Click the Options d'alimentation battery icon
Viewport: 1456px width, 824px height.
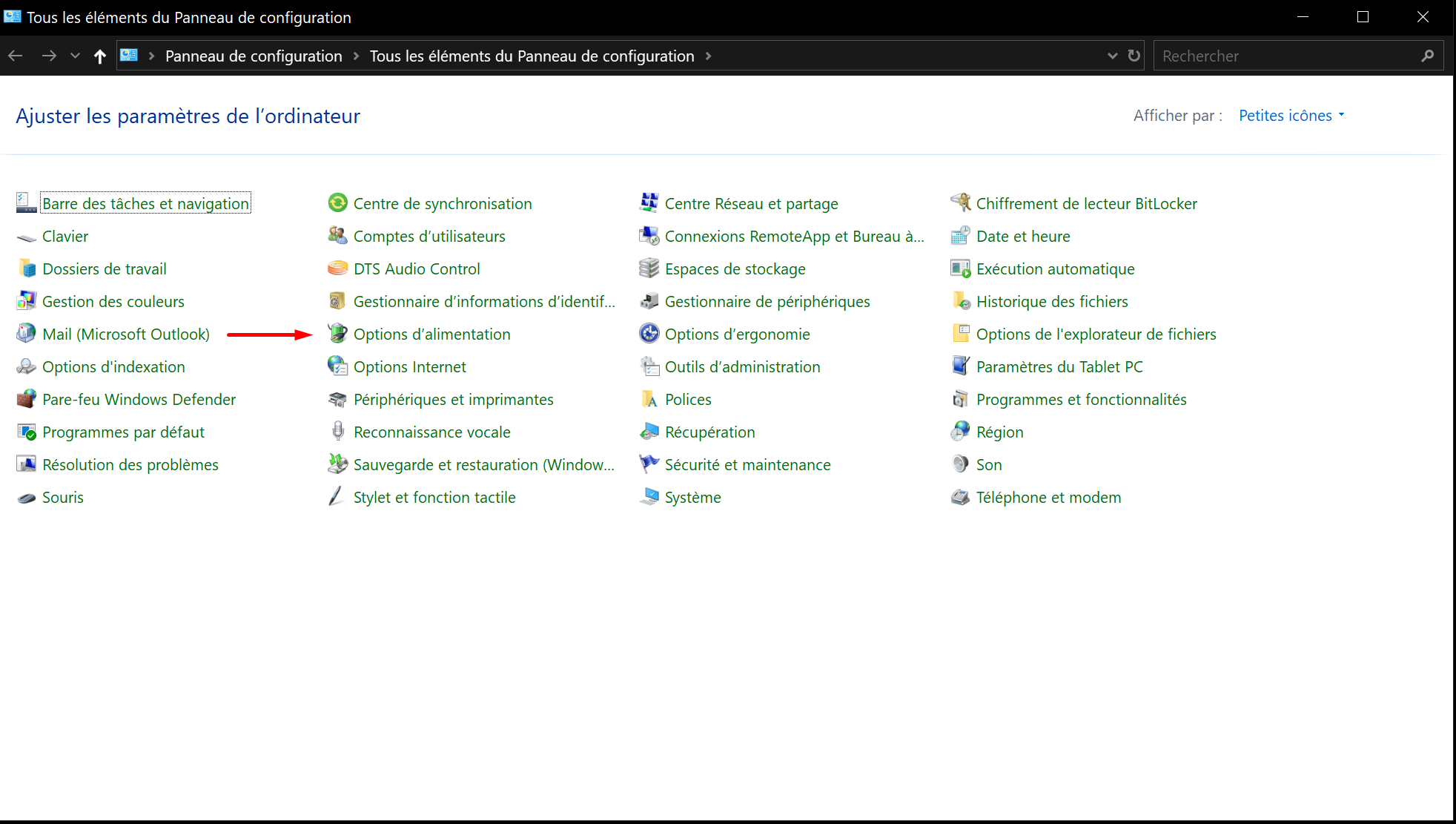(x=337, y=334)
